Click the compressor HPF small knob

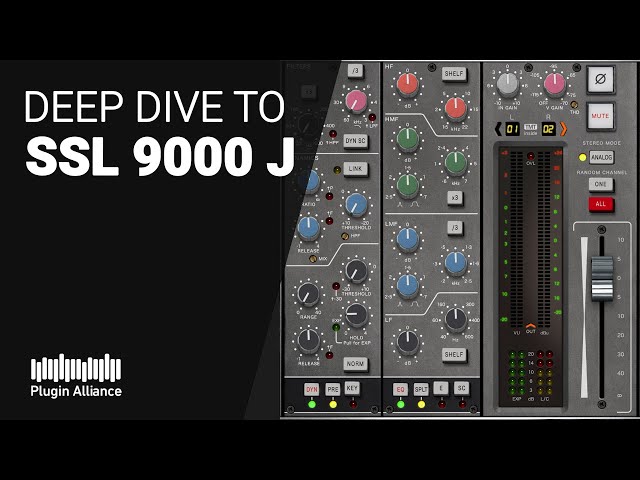(x=345, y=236)
